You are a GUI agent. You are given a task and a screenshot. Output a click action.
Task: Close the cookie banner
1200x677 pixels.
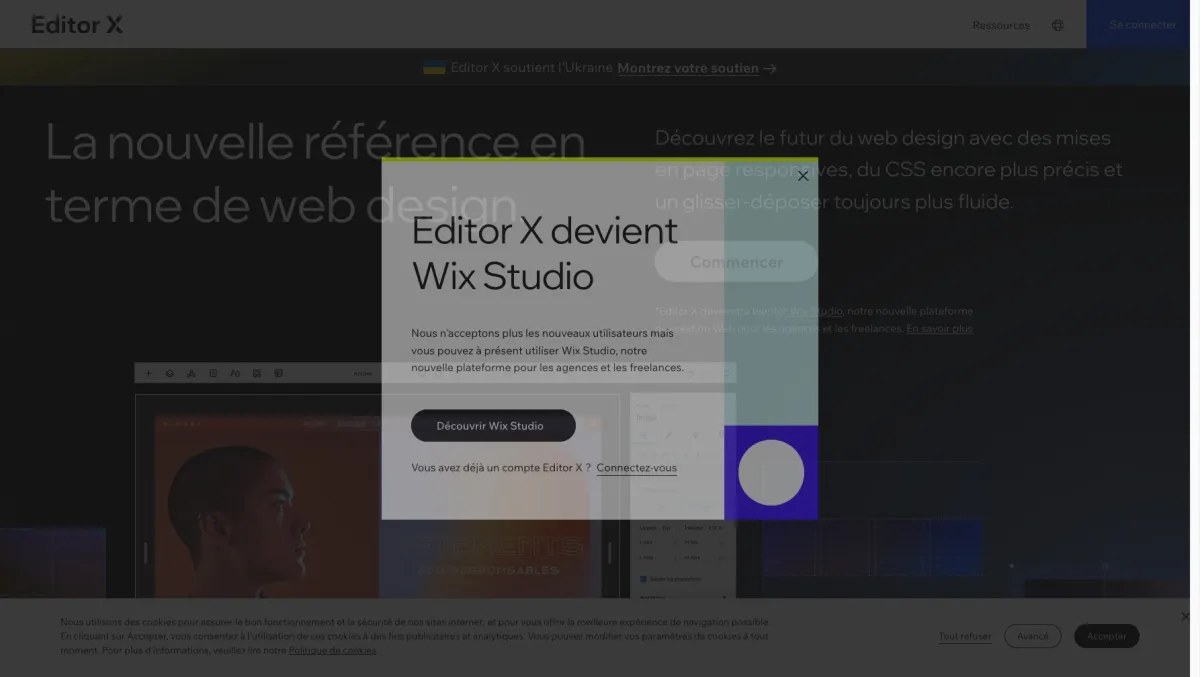1185,616
